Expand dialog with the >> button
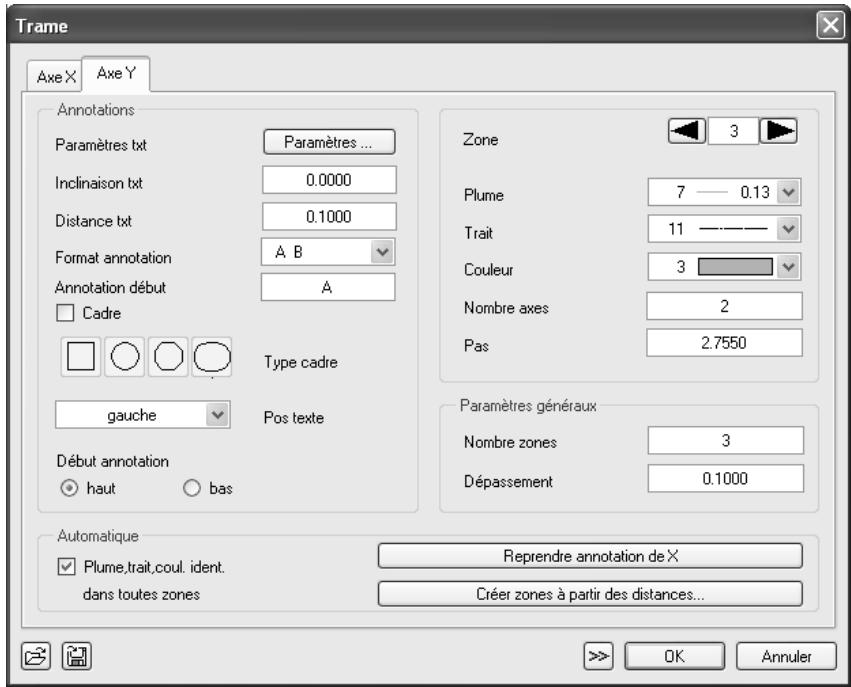851x687 pixels. click(599, 656)
